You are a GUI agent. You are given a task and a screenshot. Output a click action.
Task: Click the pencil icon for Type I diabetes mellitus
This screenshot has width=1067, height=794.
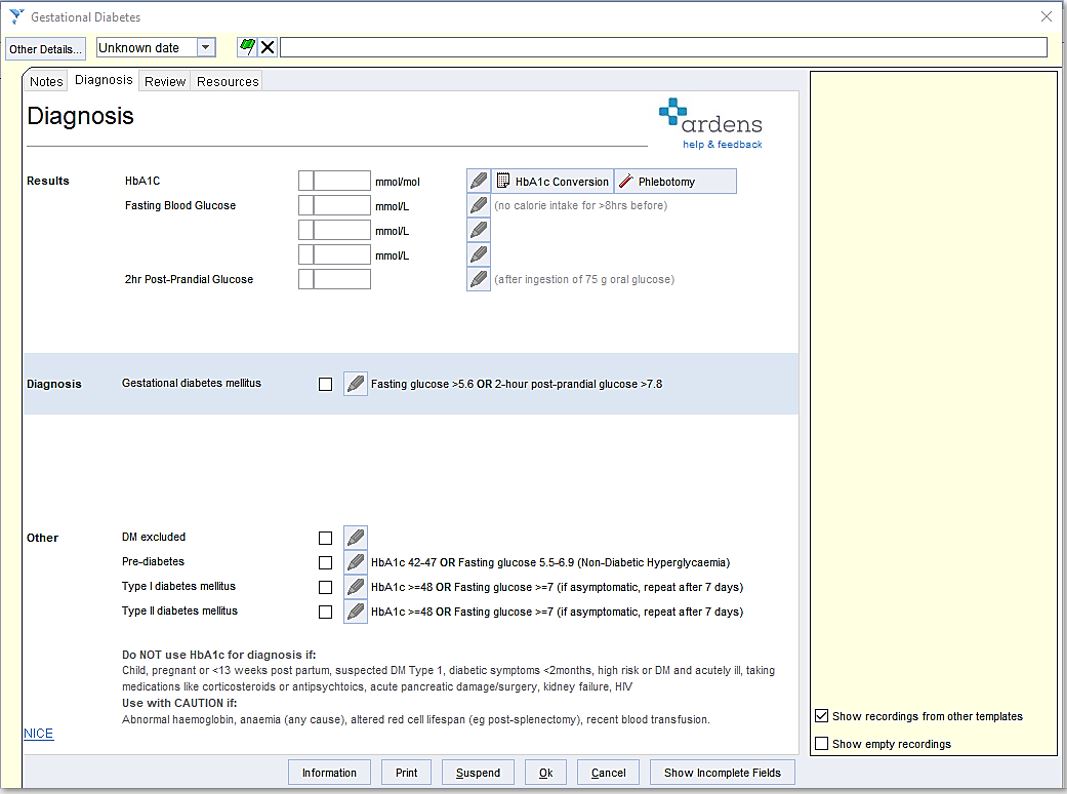[x=355, y=586]
